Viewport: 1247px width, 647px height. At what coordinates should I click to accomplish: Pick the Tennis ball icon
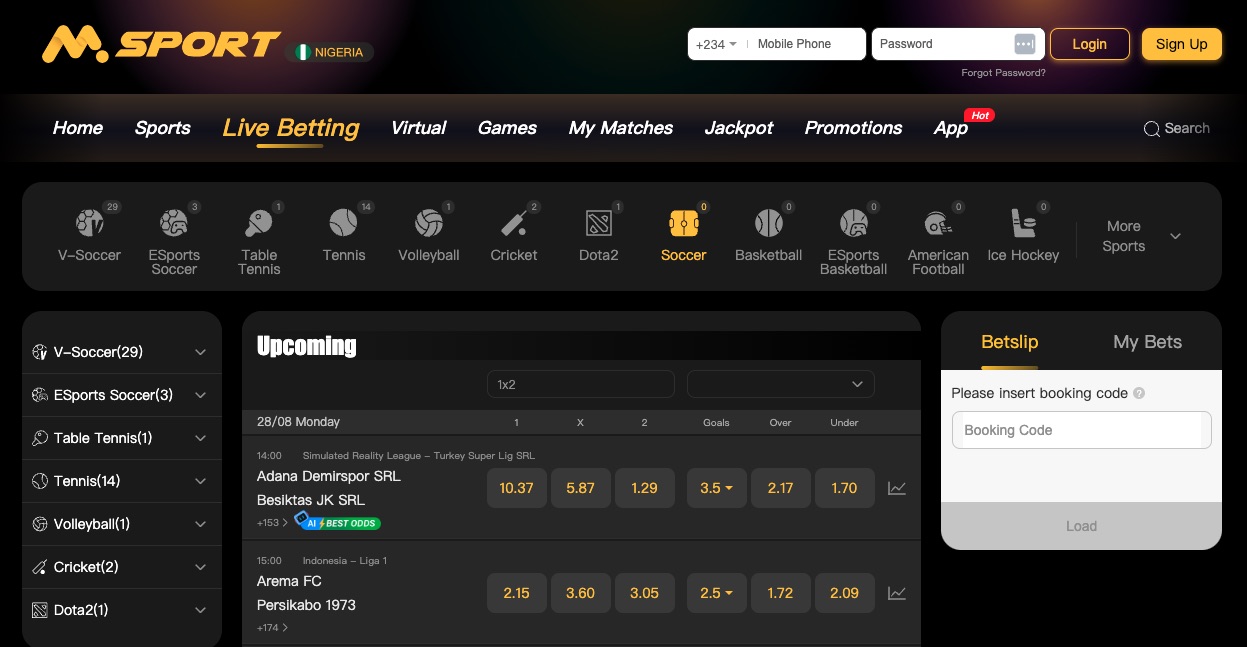(344, 222)
